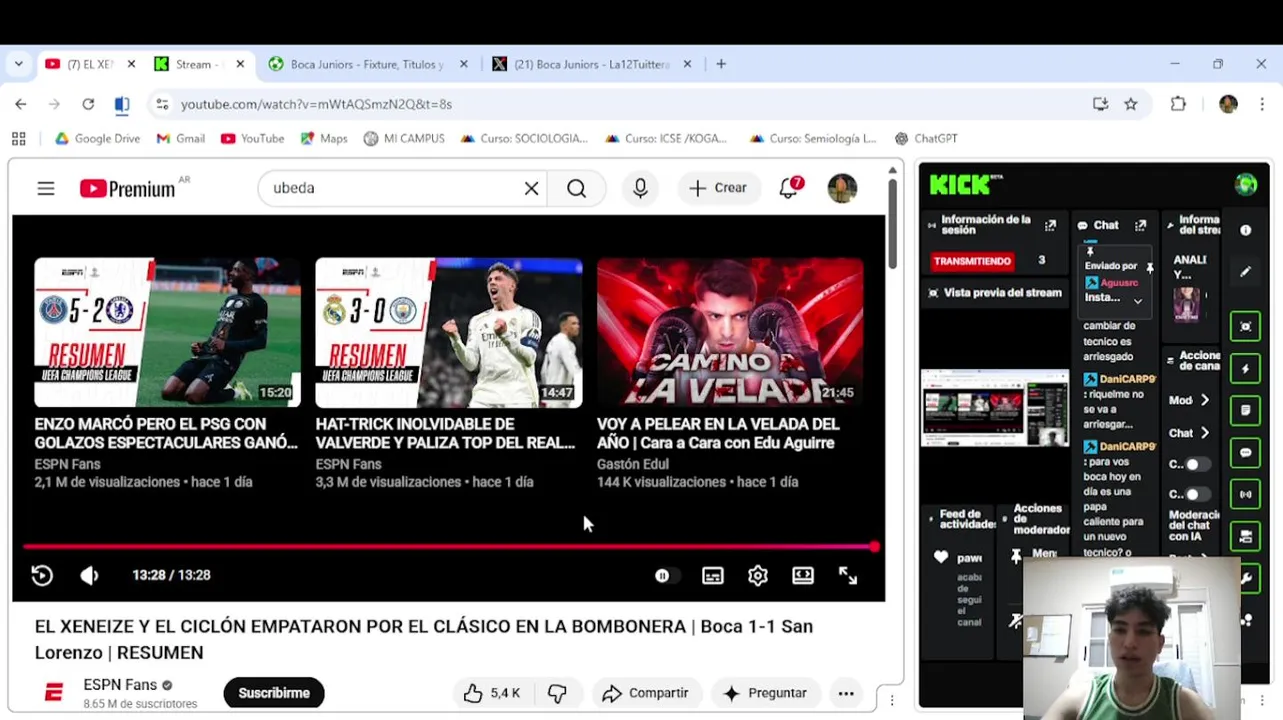Open the Real Madrid 3-0 resumen thumbnail
Image resolution: width=1283 pixels, height=720 pixels.
tap(449, 332)
